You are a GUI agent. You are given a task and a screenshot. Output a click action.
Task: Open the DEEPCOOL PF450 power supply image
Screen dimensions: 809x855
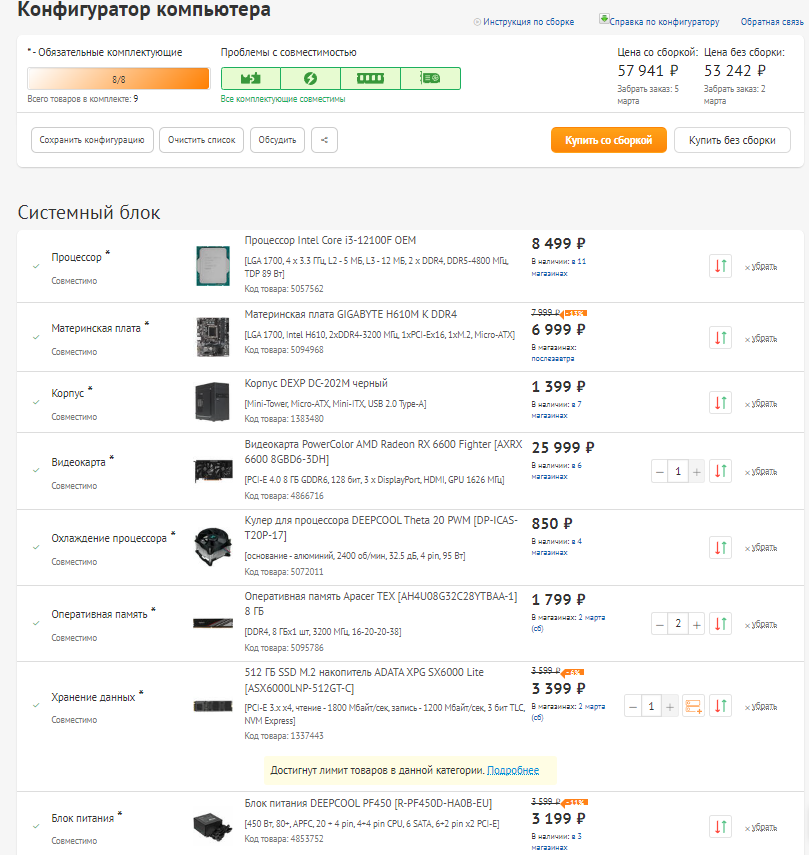[213, 826]
